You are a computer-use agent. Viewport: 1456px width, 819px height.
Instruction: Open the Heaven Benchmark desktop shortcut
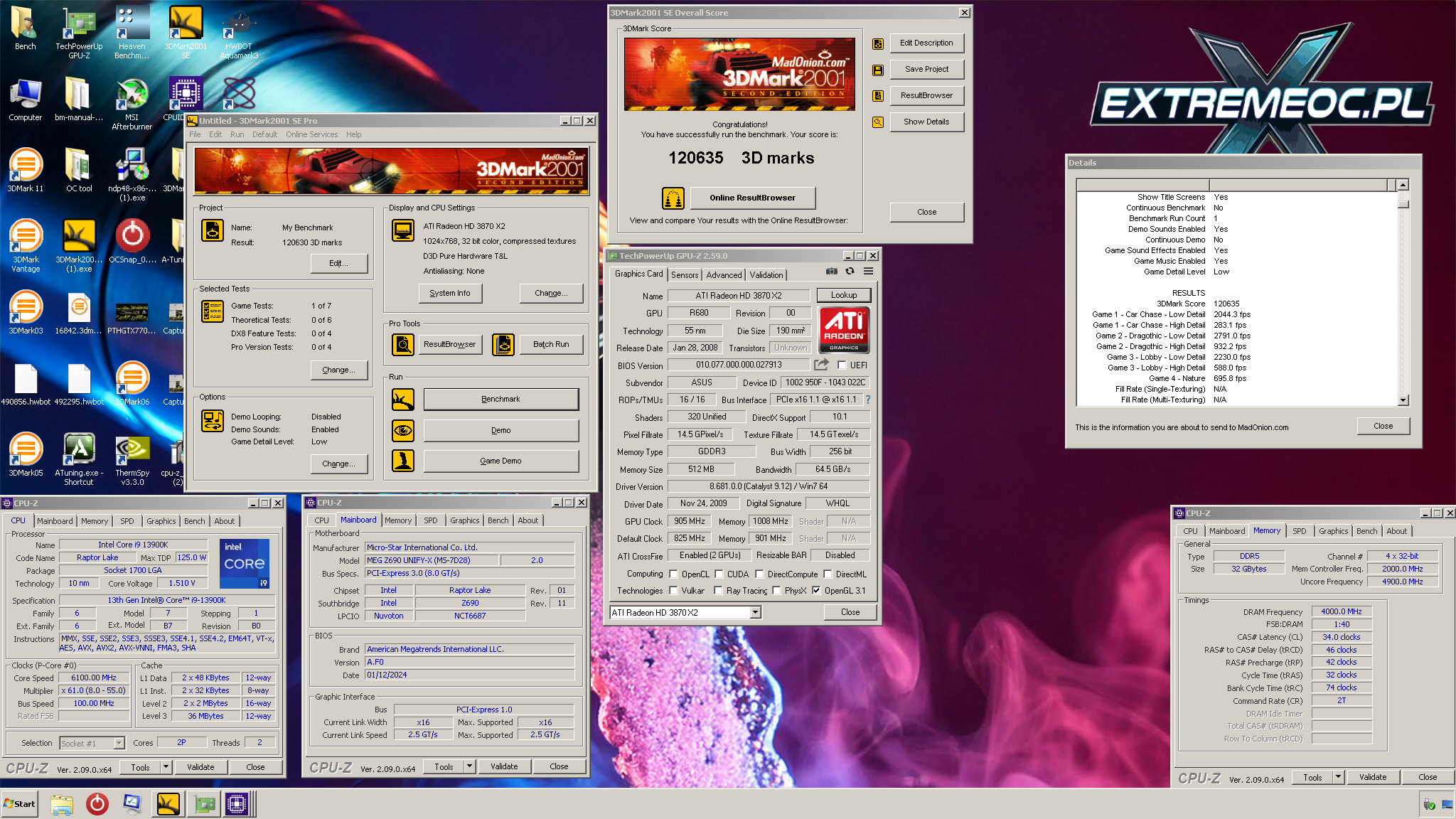click(132, 32)
